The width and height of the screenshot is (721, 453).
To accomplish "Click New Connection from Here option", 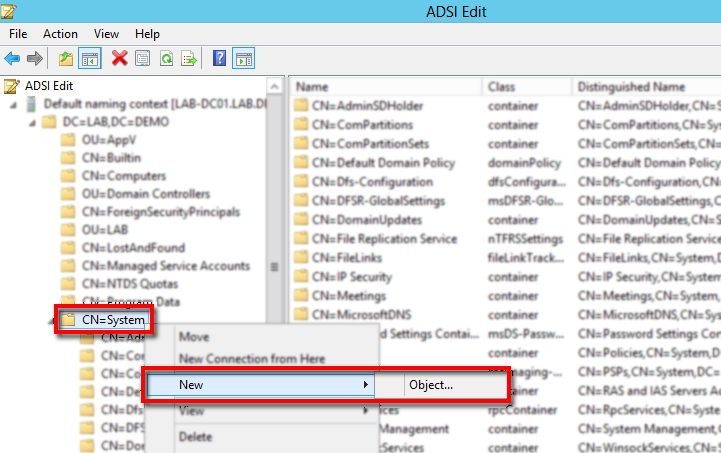I will pos(251,359).
